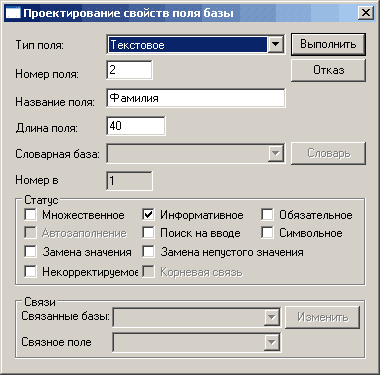
Task: Tick Замена непустого значения checkbox
Action: 148,252
